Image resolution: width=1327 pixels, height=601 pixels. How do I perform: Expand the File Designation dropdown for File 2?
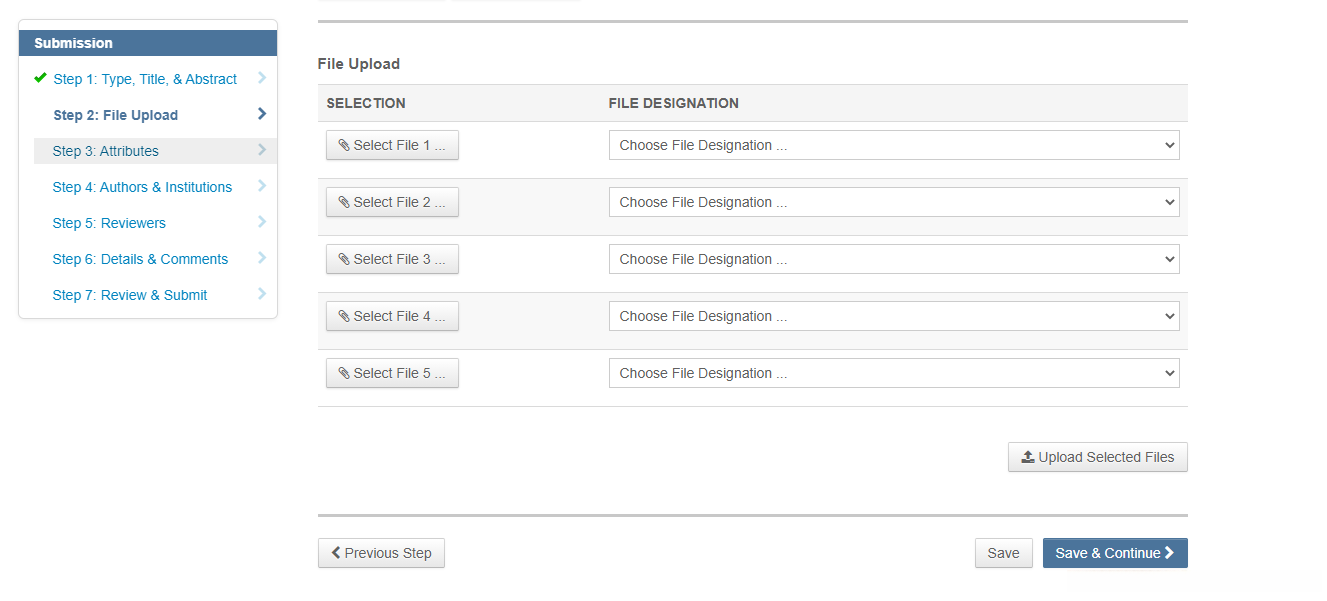[893, 203]
